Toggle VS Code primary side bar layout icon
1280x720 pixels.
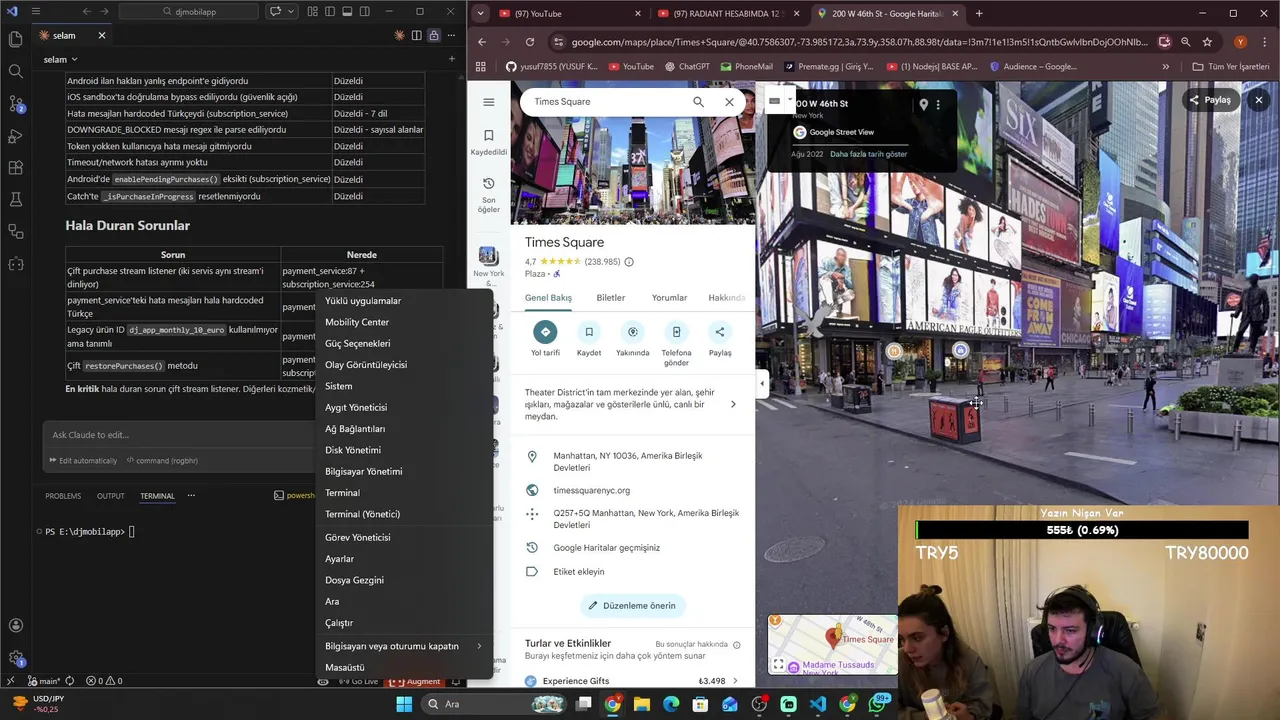click(x=329, y=12)
